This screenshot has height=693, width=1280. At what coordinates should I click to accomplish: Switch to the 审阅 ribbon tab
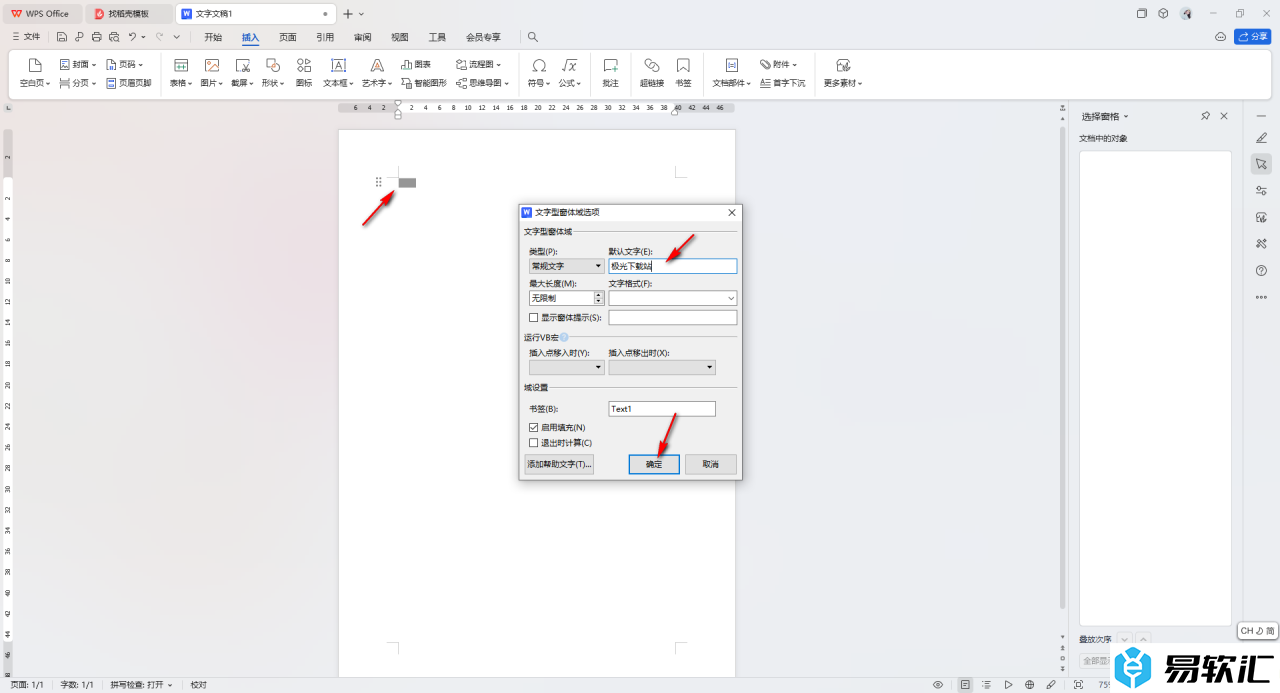362,37
